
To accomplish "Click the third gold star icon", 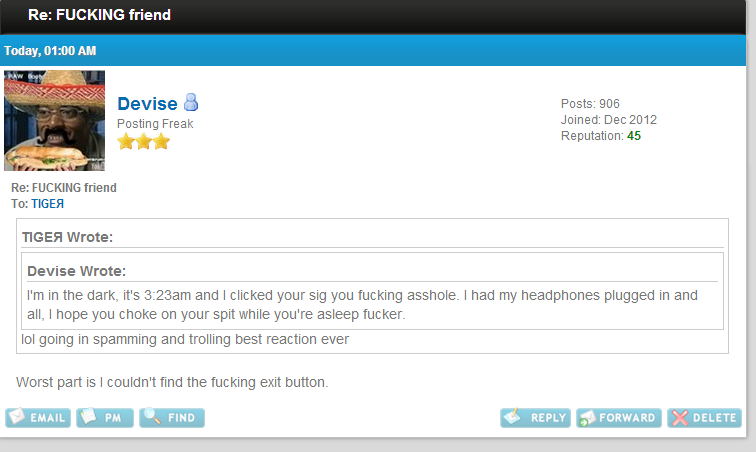I will pyautogui.click(x=161, y=141).
